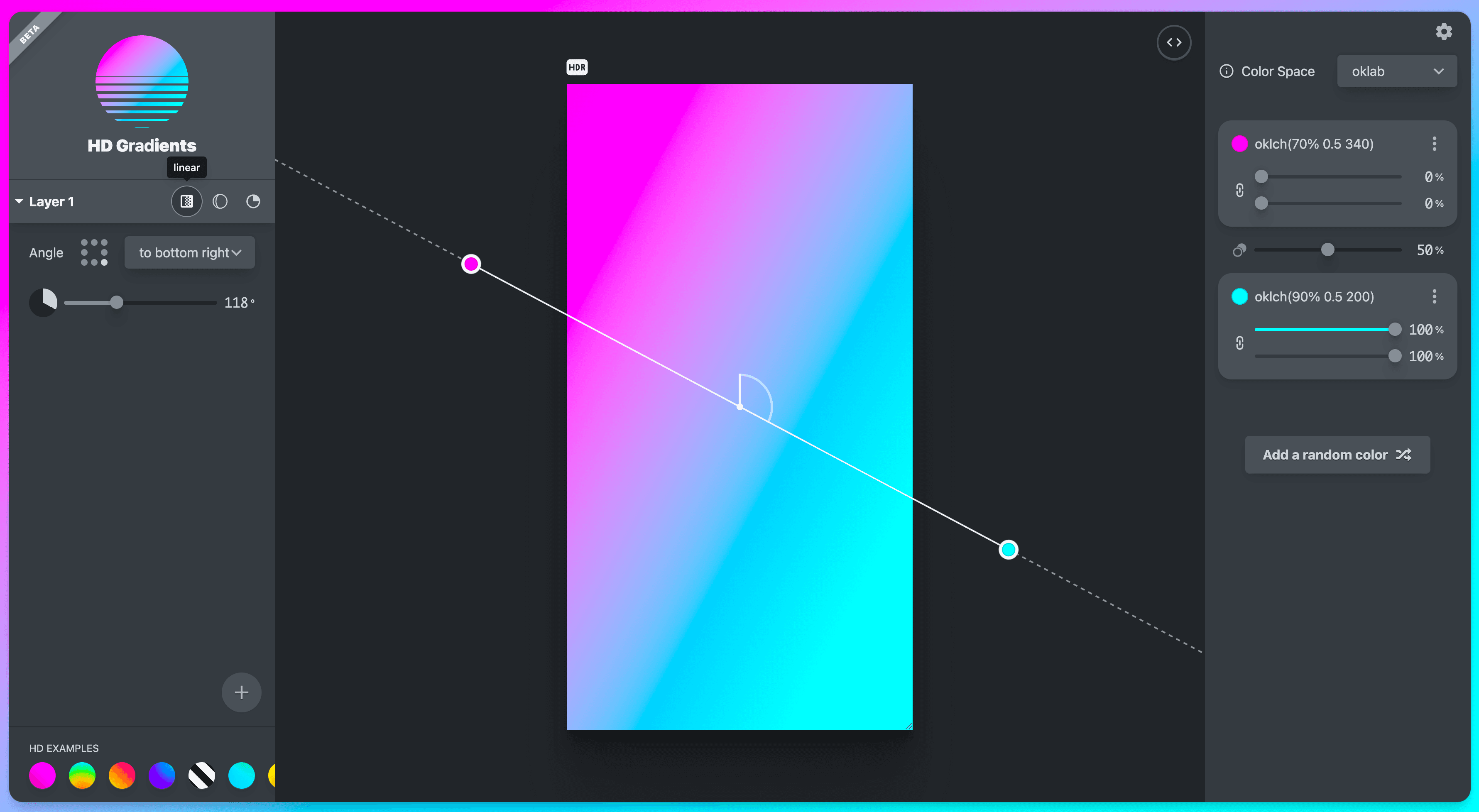This screenshot has height=812, width=1479.
Task: Select the magenta gradient handle on canvas
Action: [x=471, y=264]
